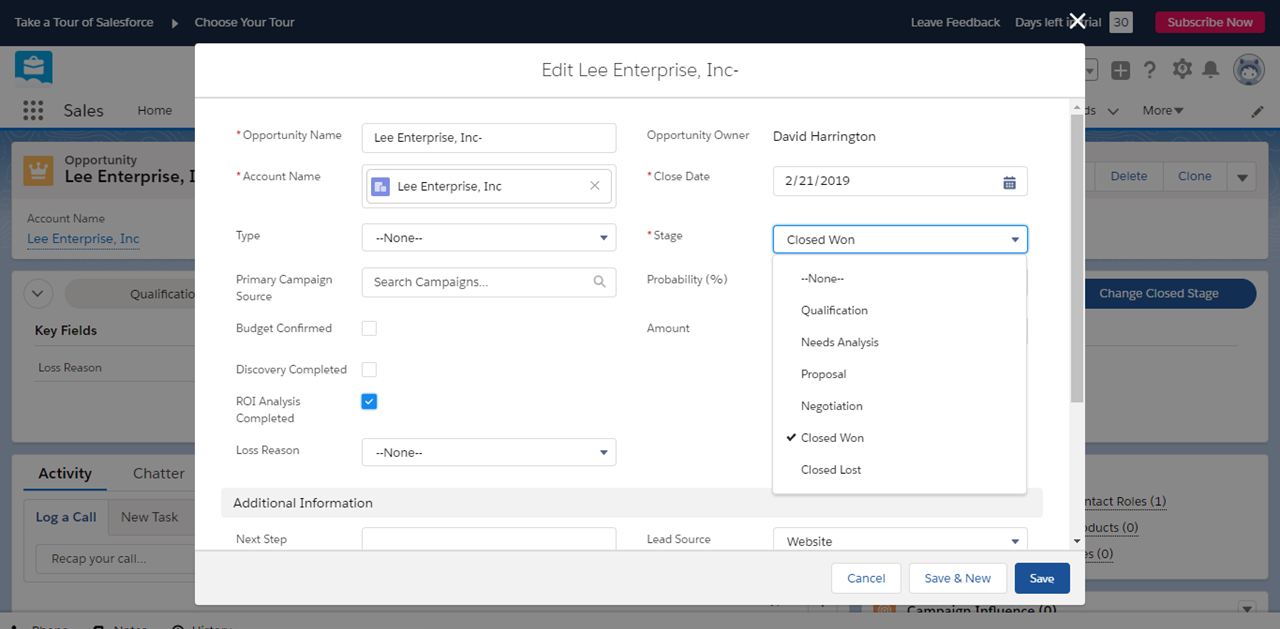1280x629 pixels.
Task: Check the Budget Confirmed checkbox
Action: [369, 328]
